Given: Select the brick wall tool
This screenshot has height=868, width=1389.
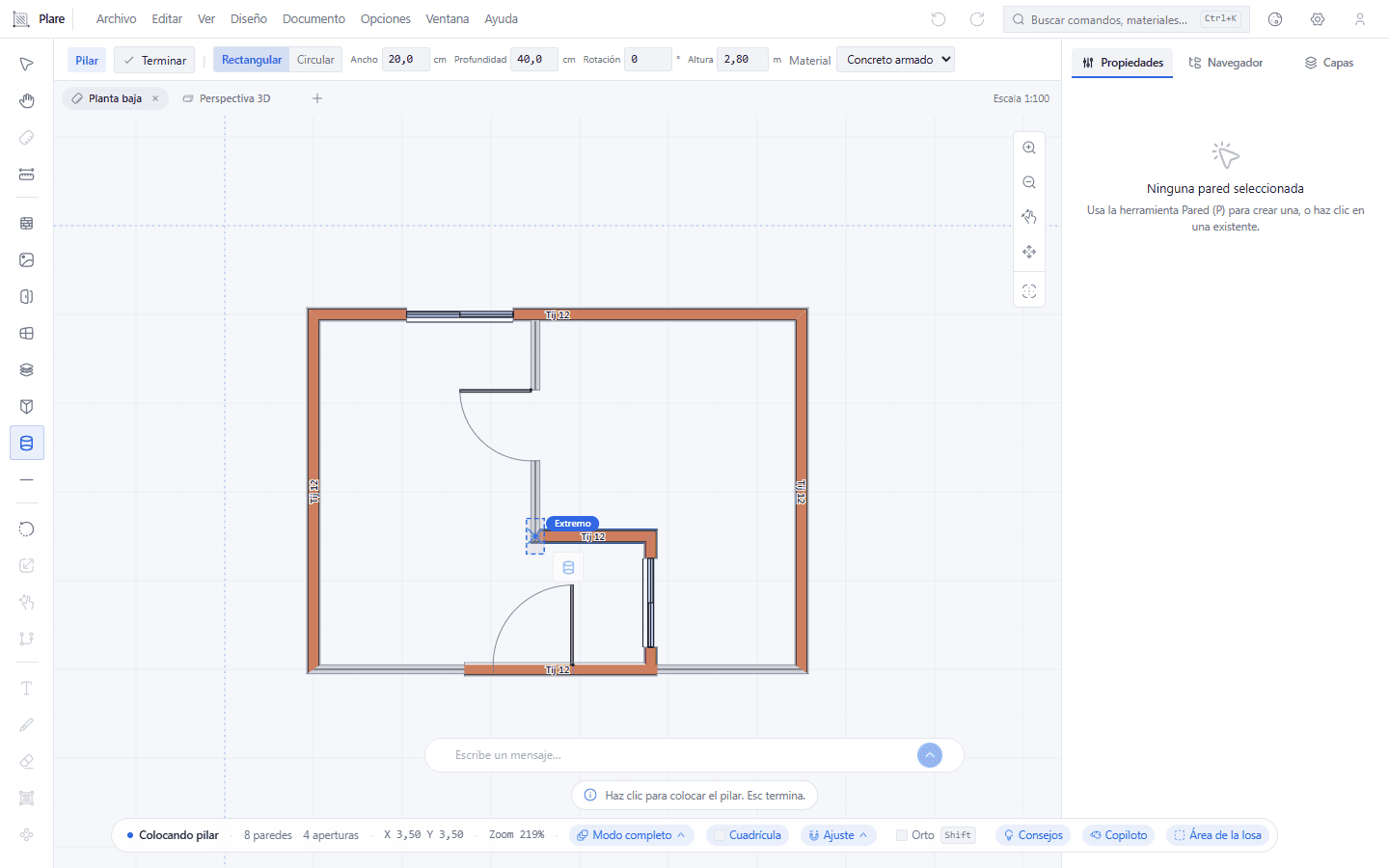Looking at the screenshot, I should 27,223.
